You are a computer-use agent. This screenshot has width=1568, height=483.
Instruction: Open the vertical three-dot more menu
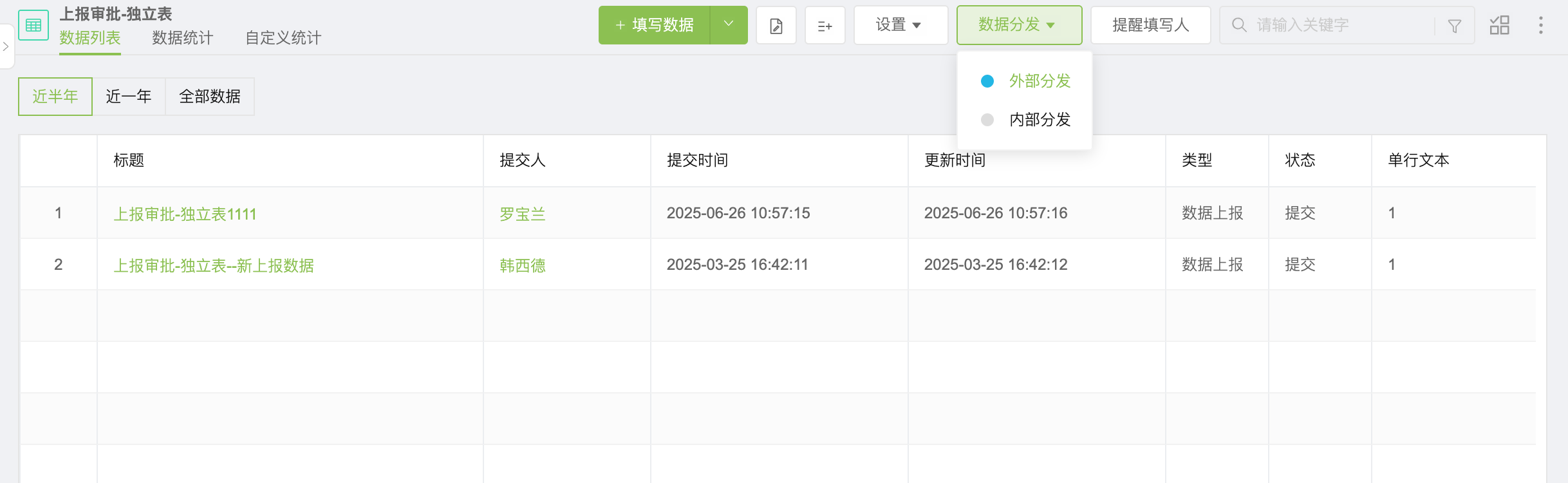pos(1541,25)
